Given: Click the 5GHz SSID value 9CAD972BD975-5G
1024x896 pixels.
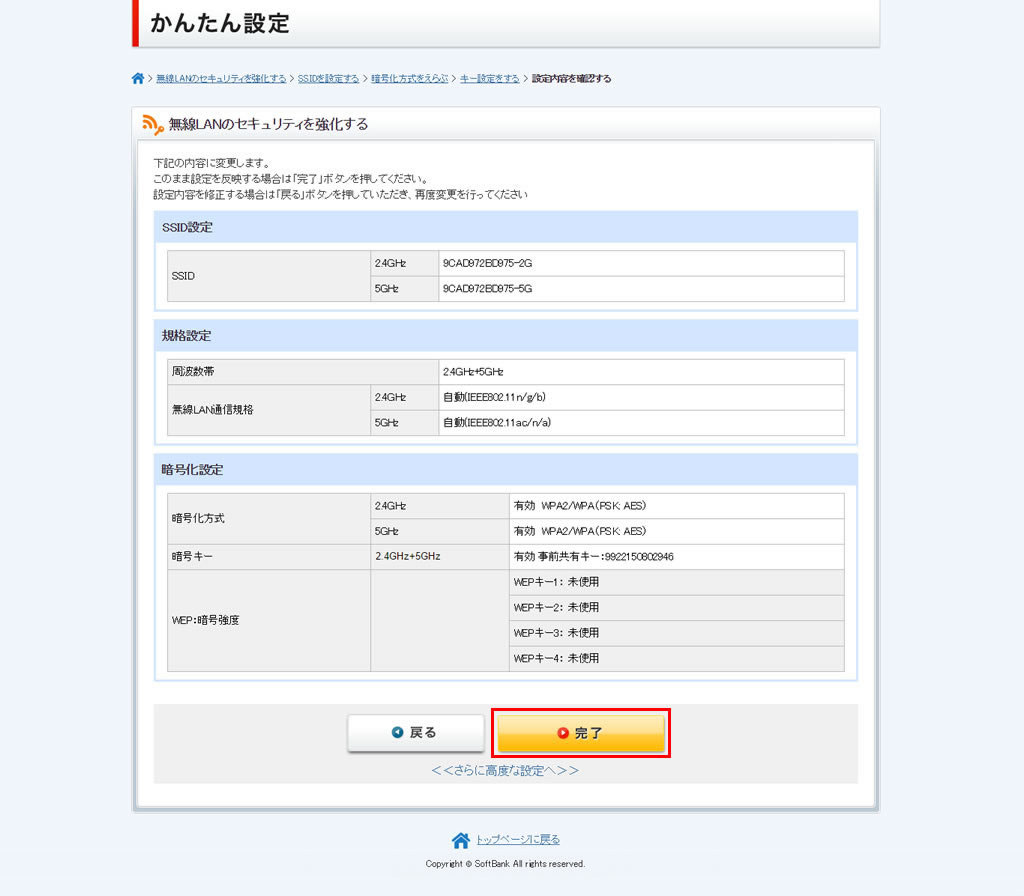Looking at the screenshot, I should click(487, 289).
